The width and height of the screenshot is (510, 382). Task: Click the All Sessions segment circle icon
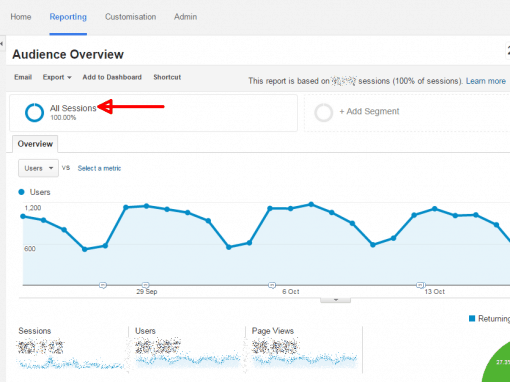34,113
